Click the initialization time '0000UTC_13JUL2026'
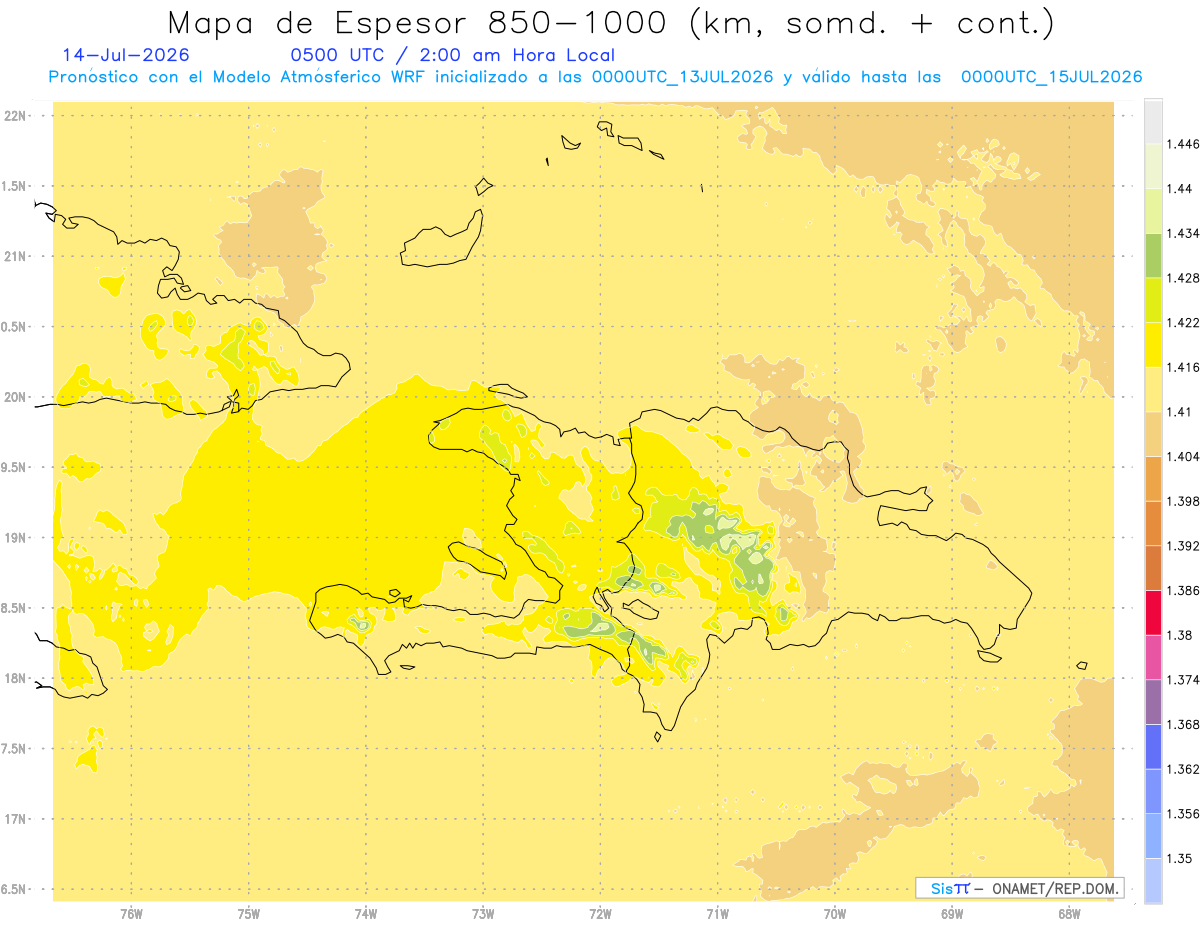Viewport: 1200px width, 927px height. [682, 77]
